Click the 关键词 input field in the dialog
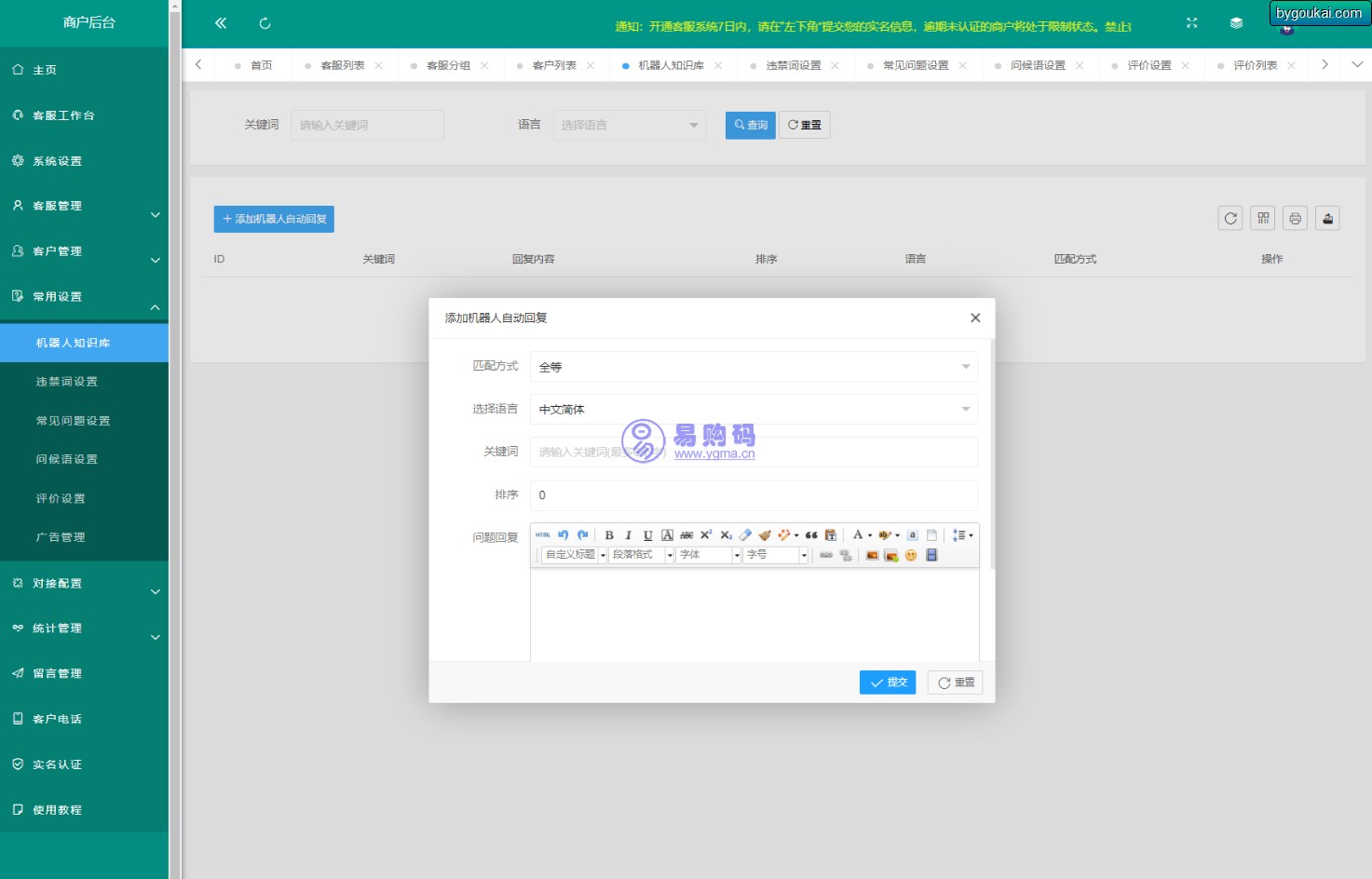This screenshot has height=879, width=1372. 754,453
